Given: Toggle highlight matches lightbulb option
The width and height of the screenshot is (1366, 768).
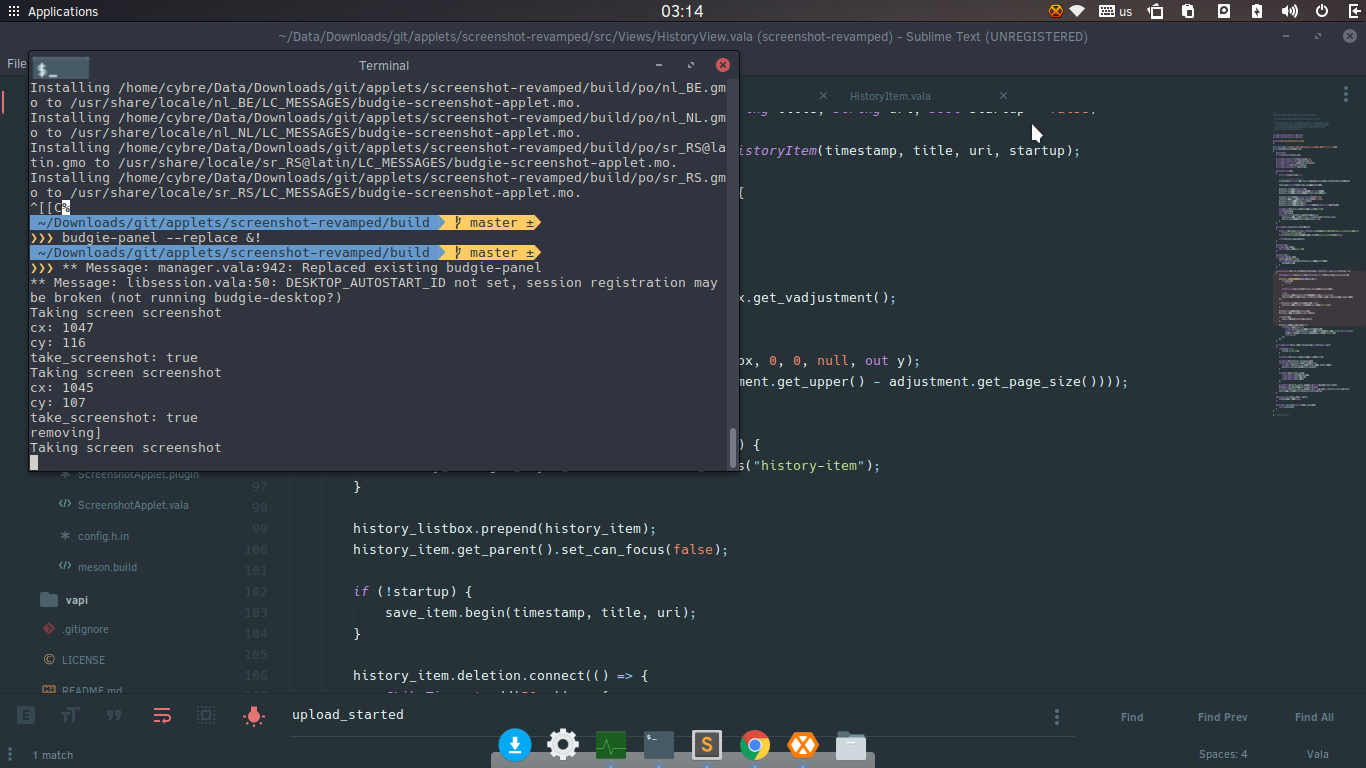Looking at the screenshot, I should (254, 716).
